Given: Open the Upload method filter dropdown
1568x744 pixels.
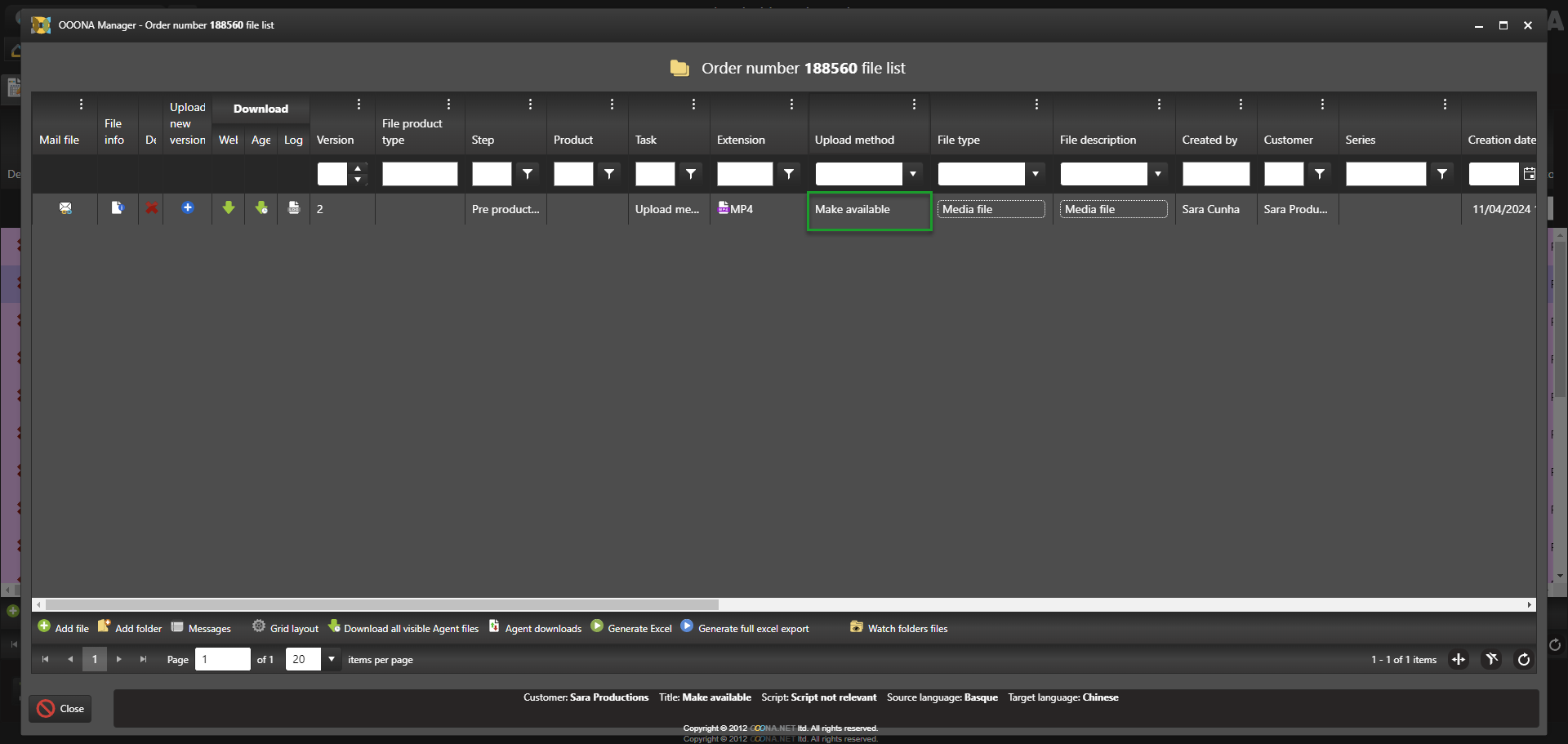Looking at the screenshot, I should pos(912,174).
